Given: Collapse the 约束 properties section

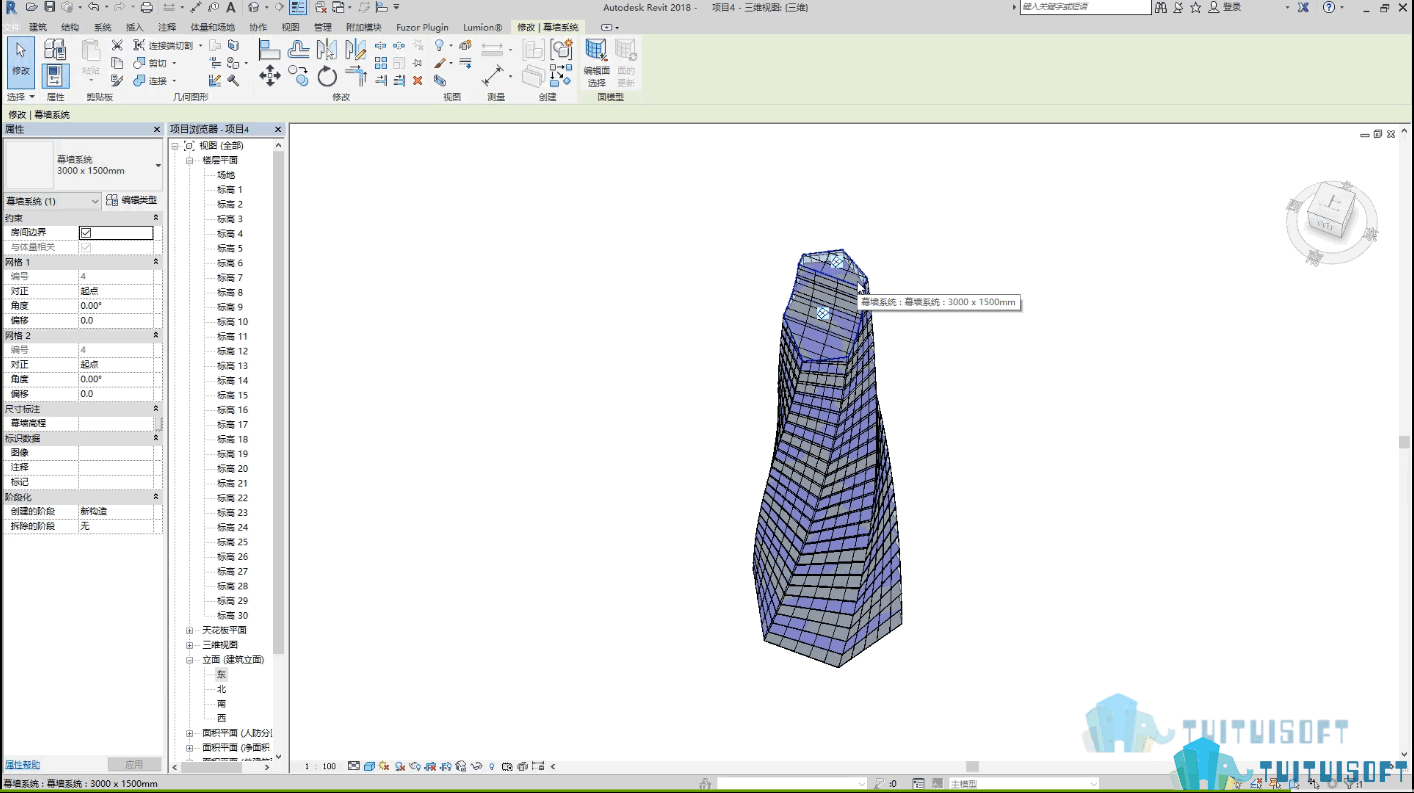Looking at the screenshot, I should [155, 218].
